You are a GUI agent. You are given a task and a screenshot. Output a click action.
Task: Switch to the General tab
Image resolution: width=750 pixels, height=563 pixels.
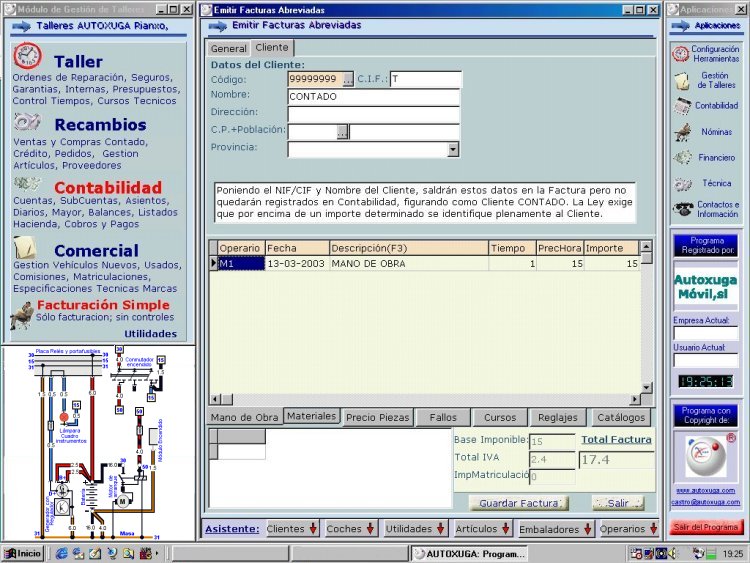(229, 49)
